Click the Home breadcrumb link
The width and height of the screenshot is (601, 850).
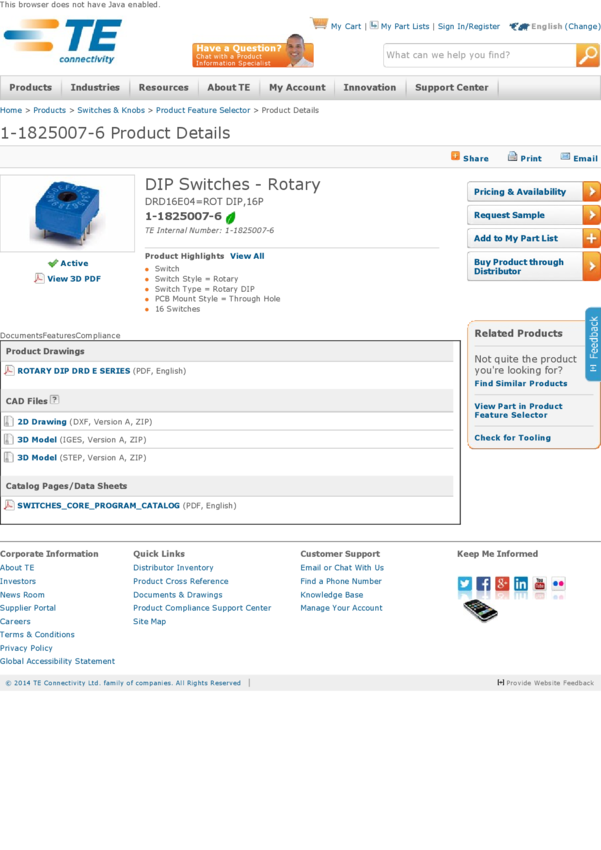pos(11,110)
